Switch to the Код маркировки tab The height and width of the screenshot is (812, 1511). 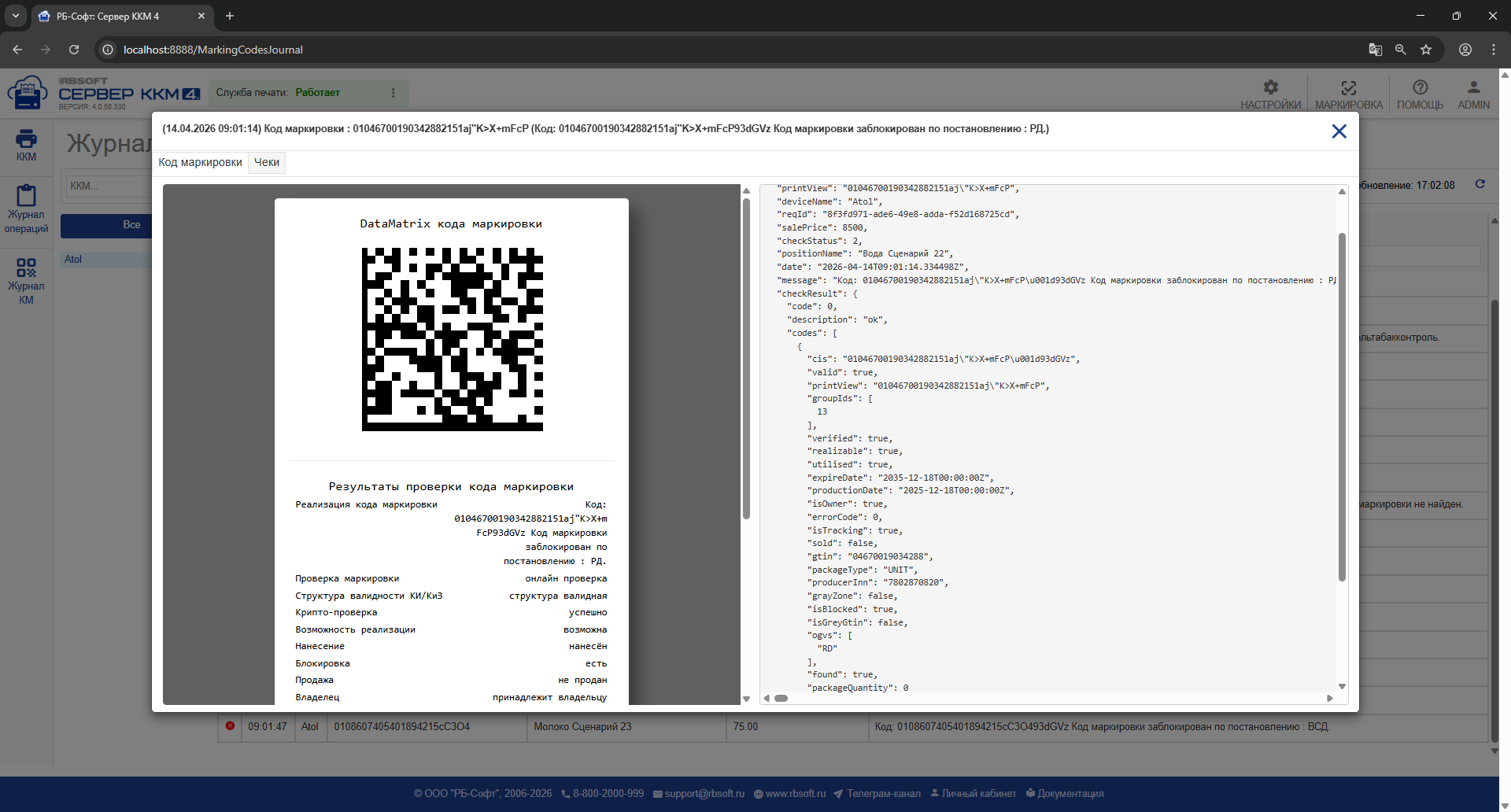[x=201, y=162]
